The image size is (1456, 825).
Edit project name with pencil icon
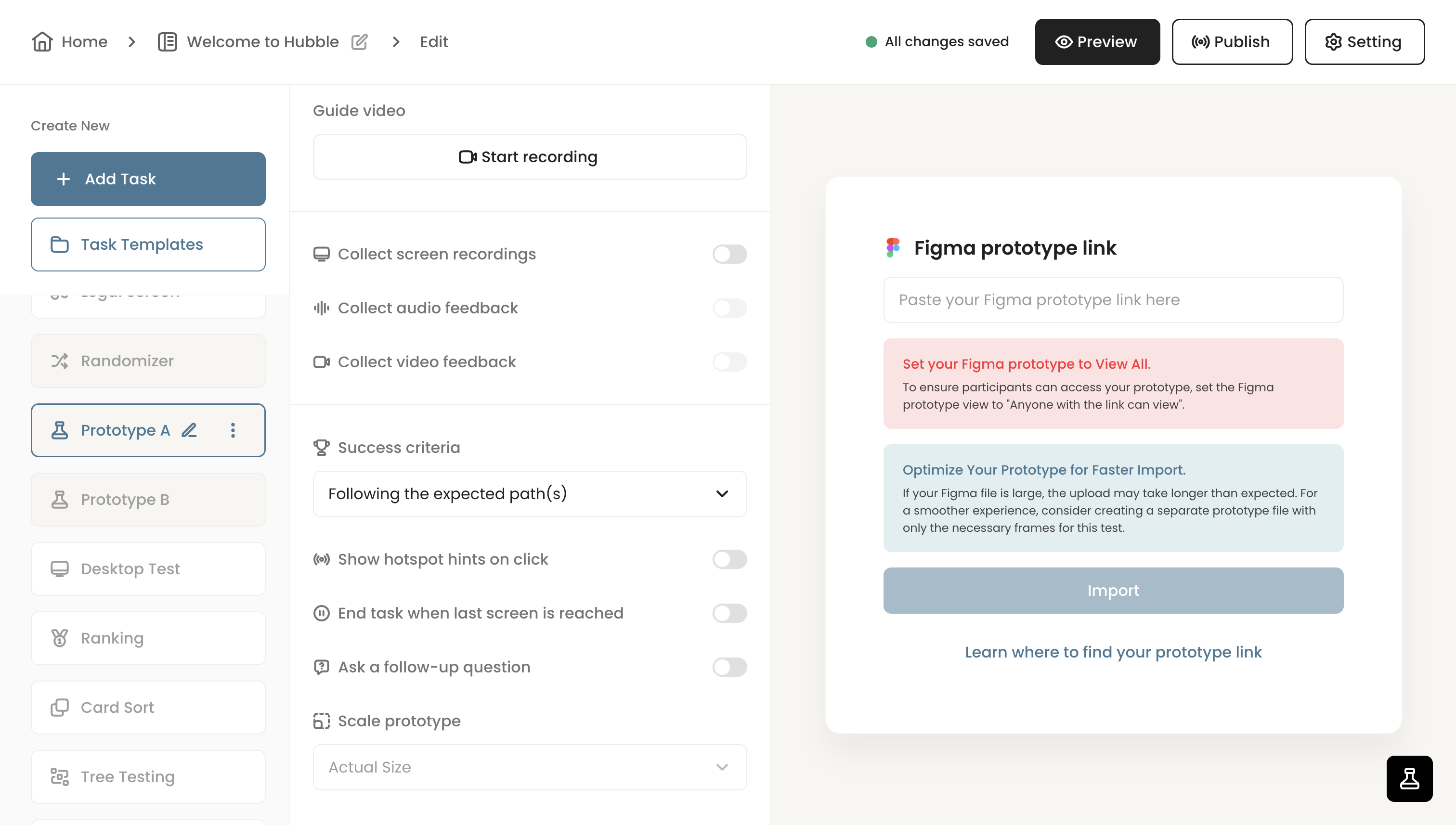pos(359,41)
